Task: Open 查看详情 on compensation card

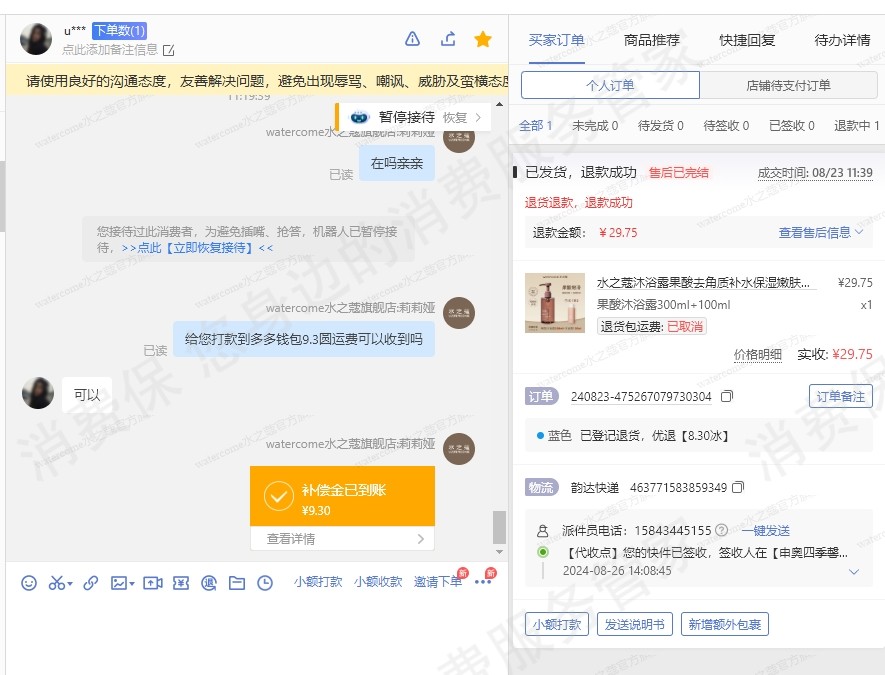Action: click(343, 539)
